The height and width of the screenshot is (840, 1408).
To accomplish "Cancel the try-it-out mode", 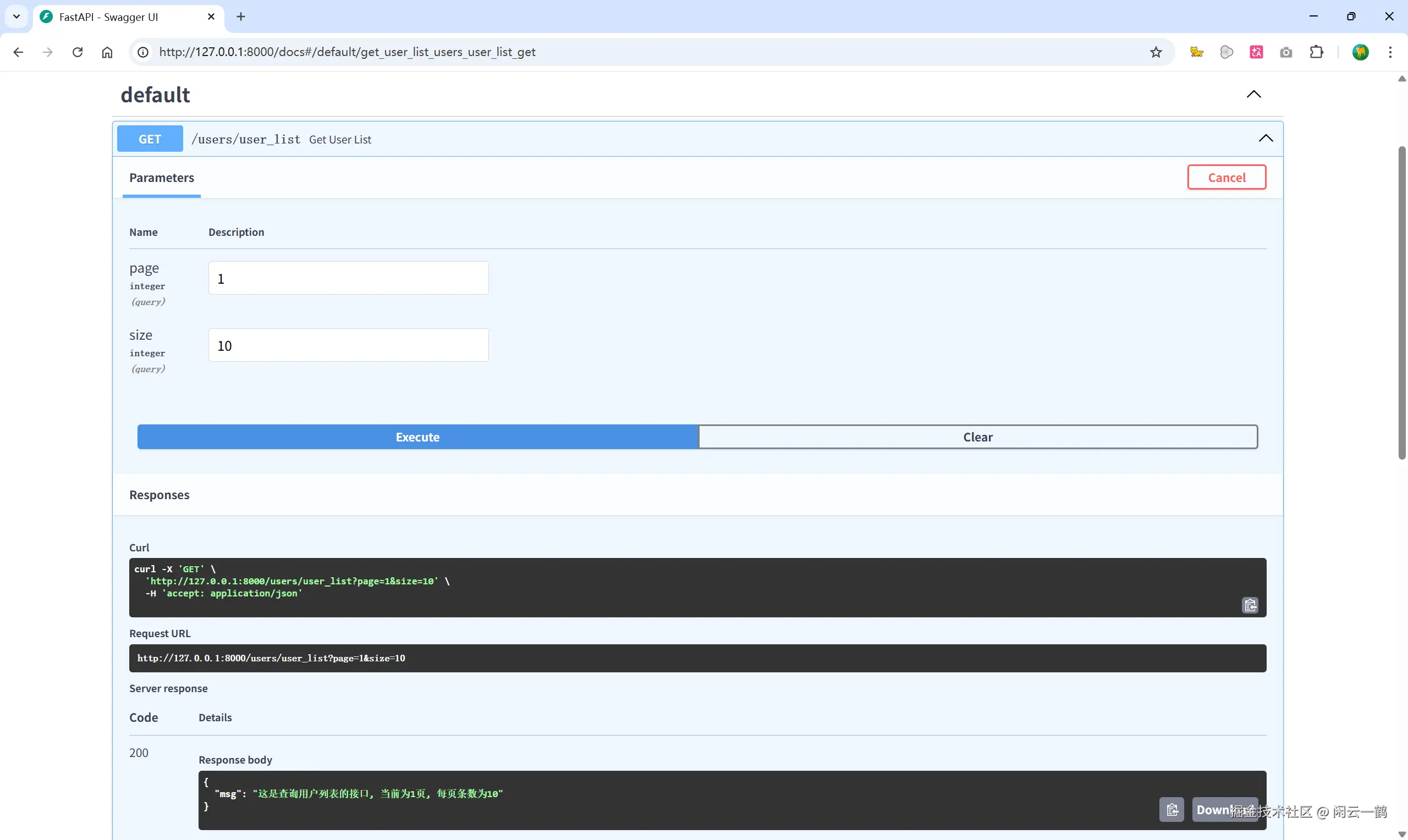I will (x=1226, y=177).
